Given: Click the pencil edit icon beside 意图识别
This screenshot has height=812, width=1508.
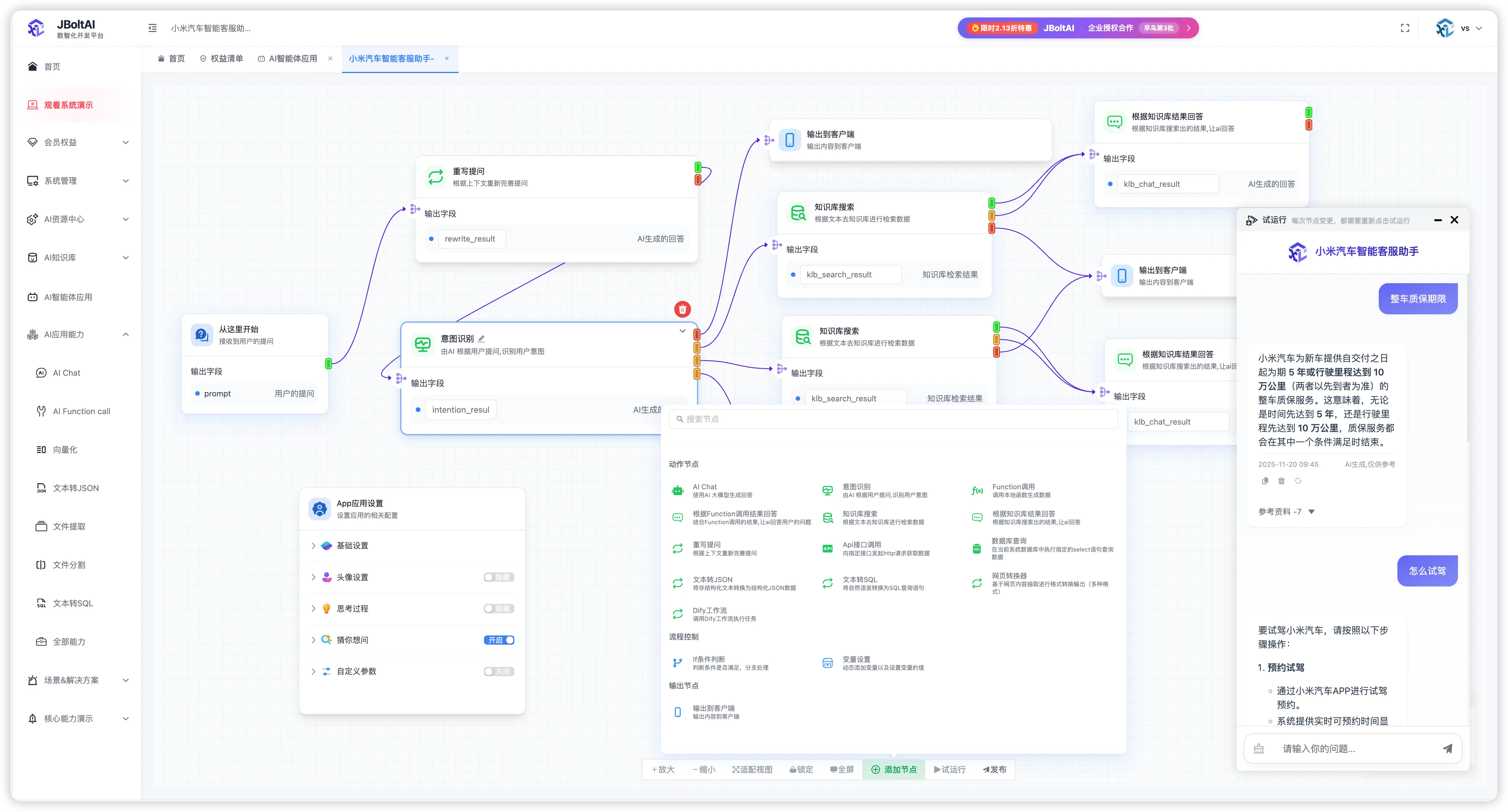Looking at the screenshot, I should [x=481, y=338].
